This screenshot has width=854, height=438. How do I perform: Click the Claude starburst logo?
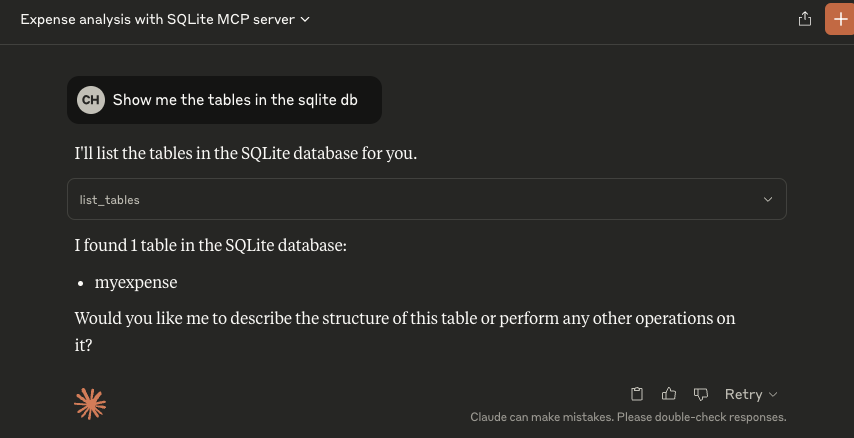click(x=90, y=403)
